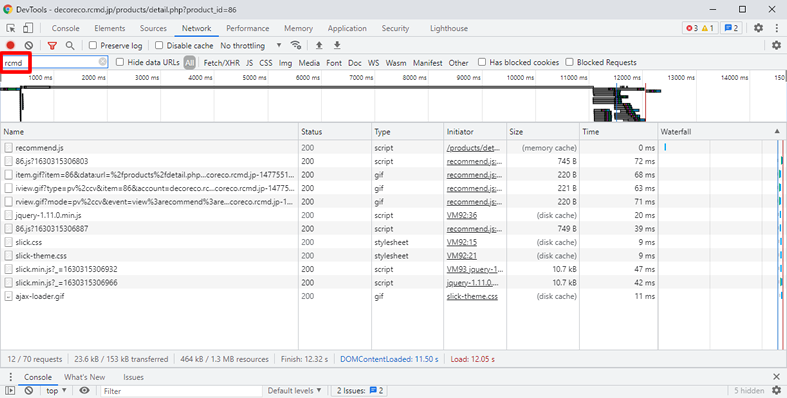Click the 2 Issues button
Screen dimensions: 787x398
(360, 390)
